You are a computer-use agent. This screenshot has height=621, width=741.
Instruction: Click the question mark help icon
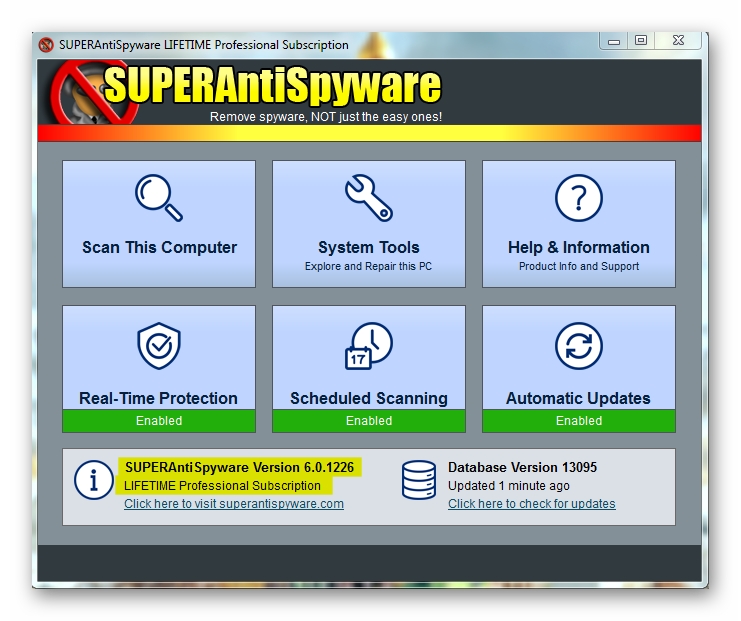point(578,198)
